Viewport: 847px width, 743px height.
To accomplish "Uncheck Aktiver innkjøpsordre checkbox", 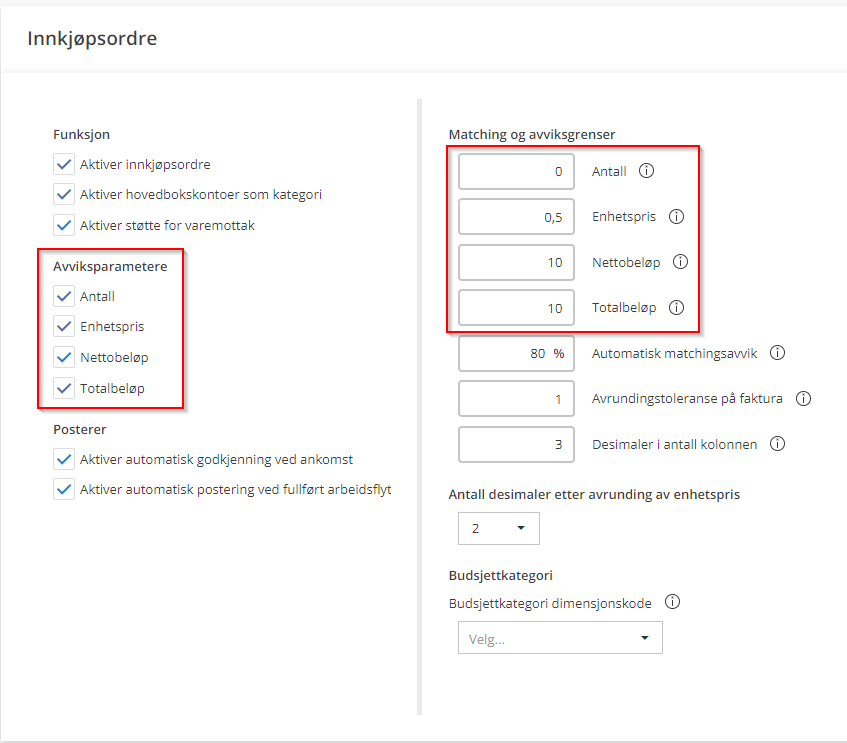I will [65, 164].
